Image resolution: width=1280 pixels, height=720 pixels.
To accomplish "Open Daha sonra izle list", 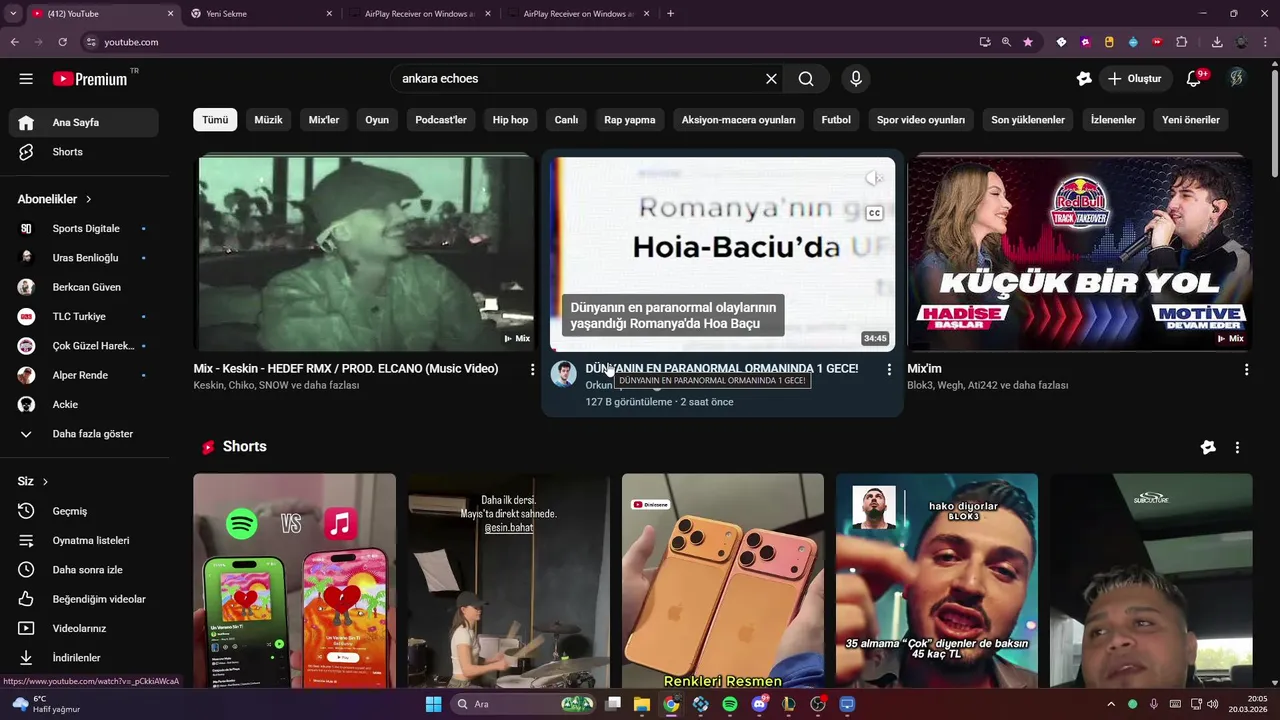I will (84, 570).
